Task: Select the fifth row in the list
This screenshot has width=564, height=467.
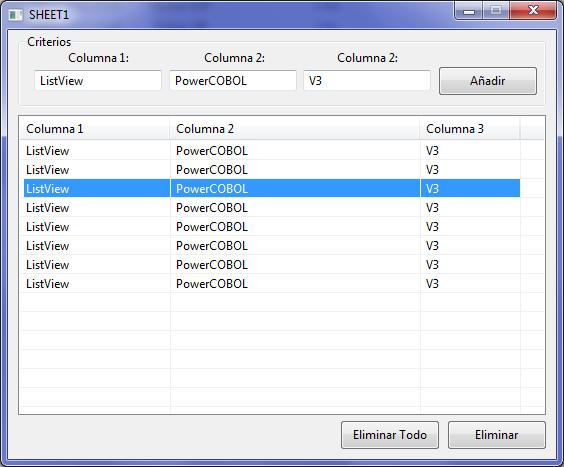Action: 272,227
